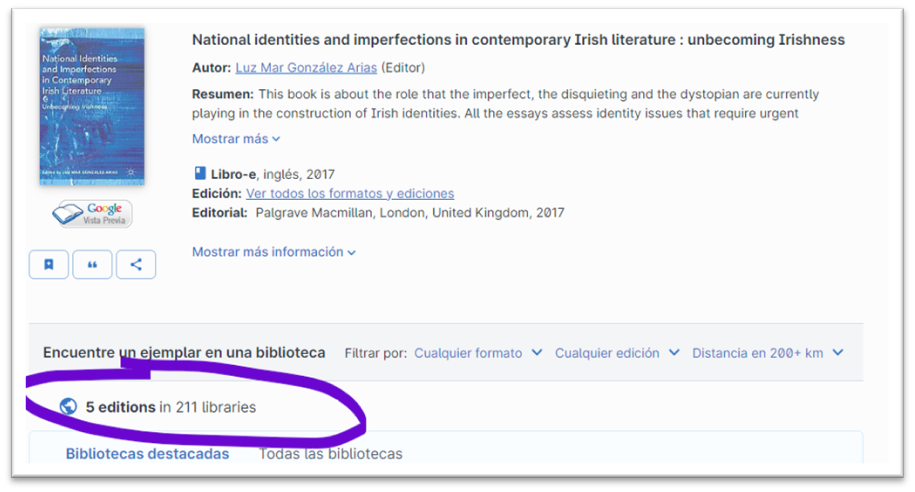Open the book cover thumbnail image
This screenshot has height=492, width=915.
coord(92,106)
